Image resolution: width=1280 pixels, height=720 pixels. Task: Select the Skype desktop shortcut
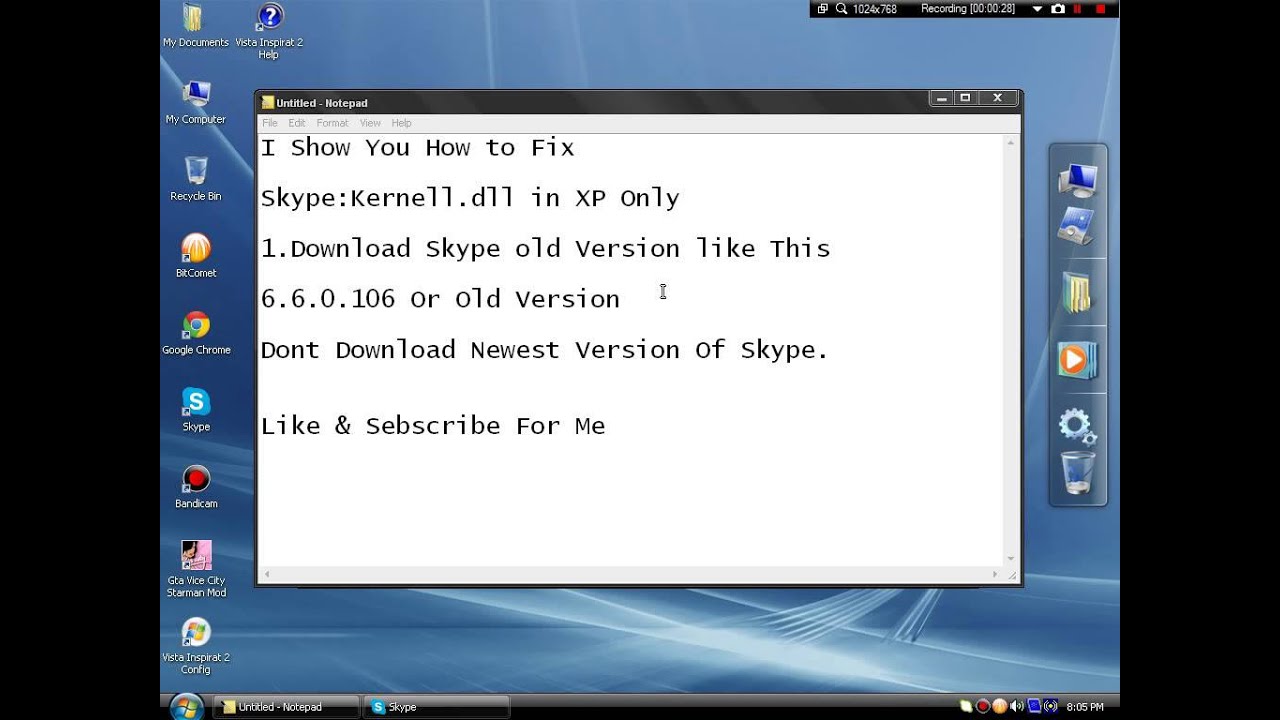[196, 410]
